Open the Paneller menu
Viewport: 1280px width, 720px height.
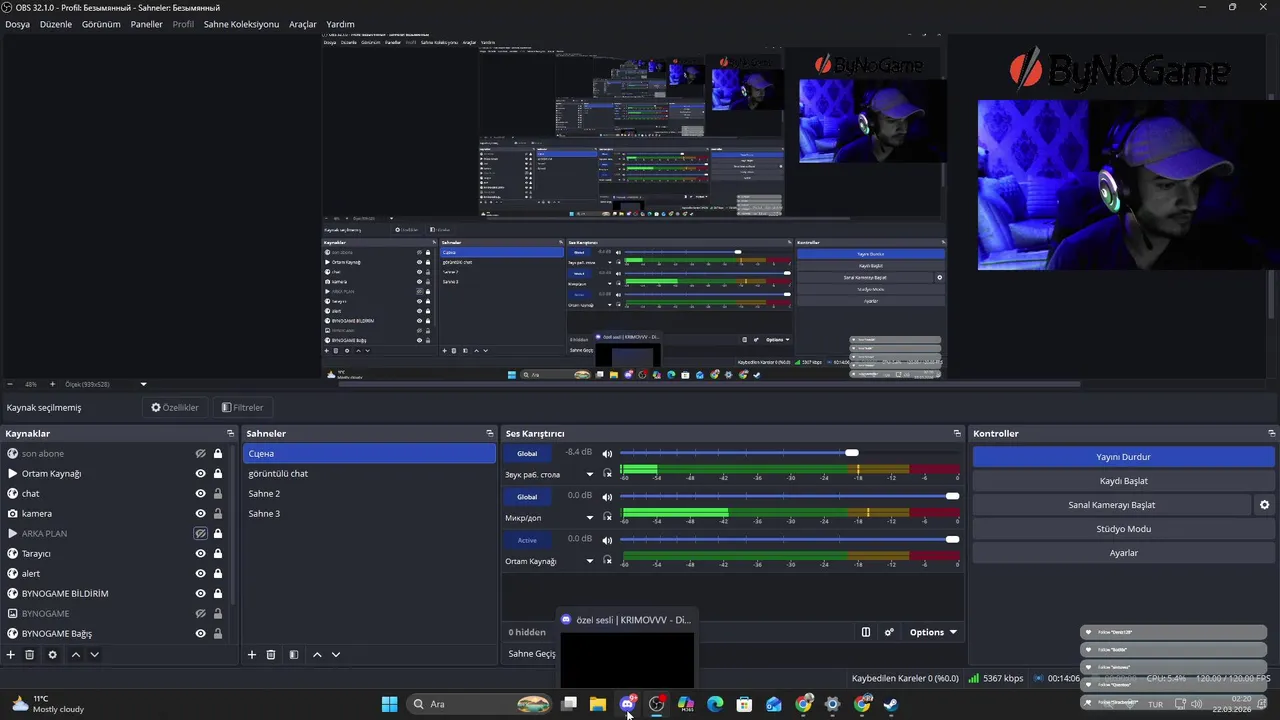[x=147, y=24]
